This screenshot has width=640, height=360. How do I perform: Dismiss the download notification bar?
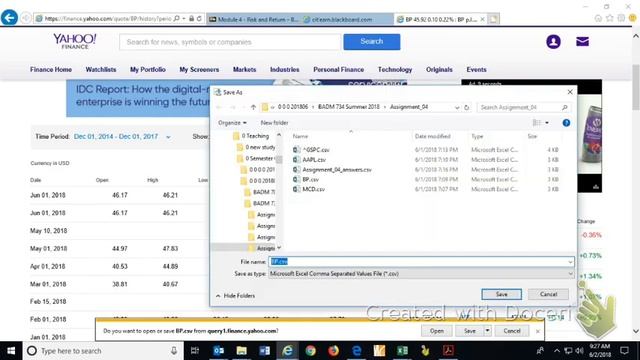click(538, 331)
